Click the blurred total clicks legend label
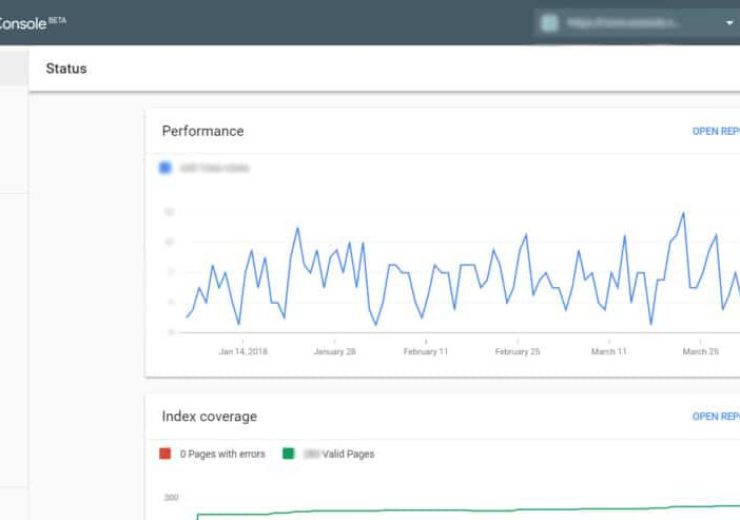The height and width of the screenshot is (520, 740). 215,168
